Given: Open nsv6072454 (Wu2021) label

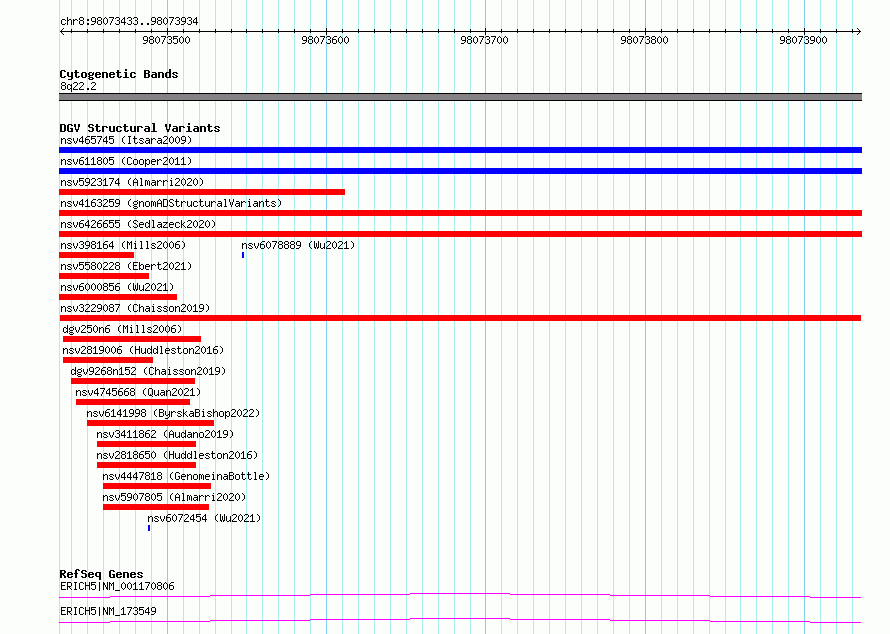Looking at the screenshot, I should [204, 518].
